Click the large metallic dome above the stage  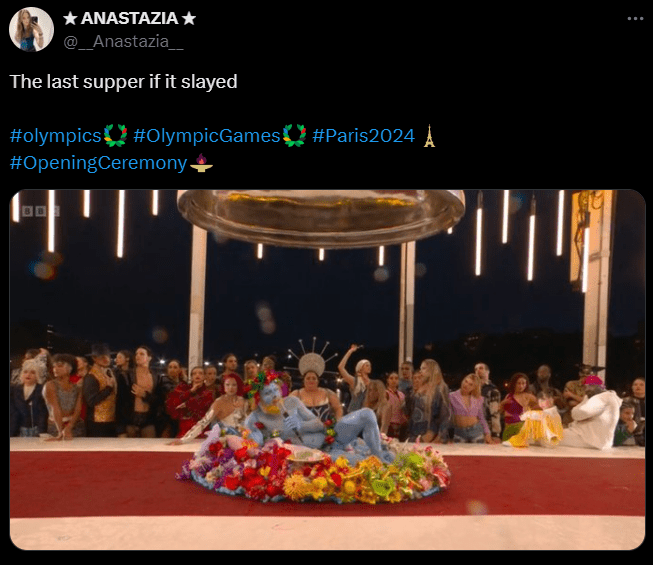pyautogui.click(x=321, y=217)
